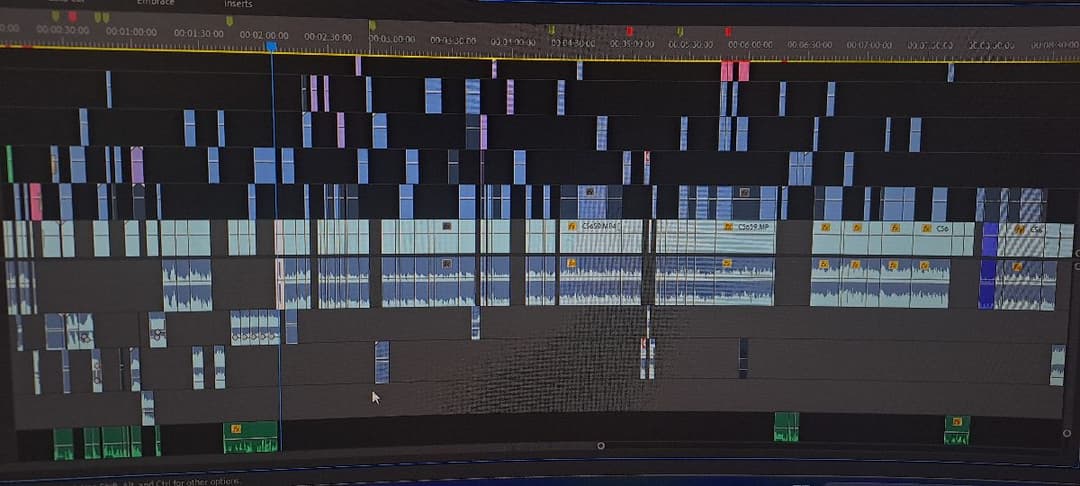Select the red marker above 00:05:00:00
This screenshot has width=1080, height=486.
(629, 31)
